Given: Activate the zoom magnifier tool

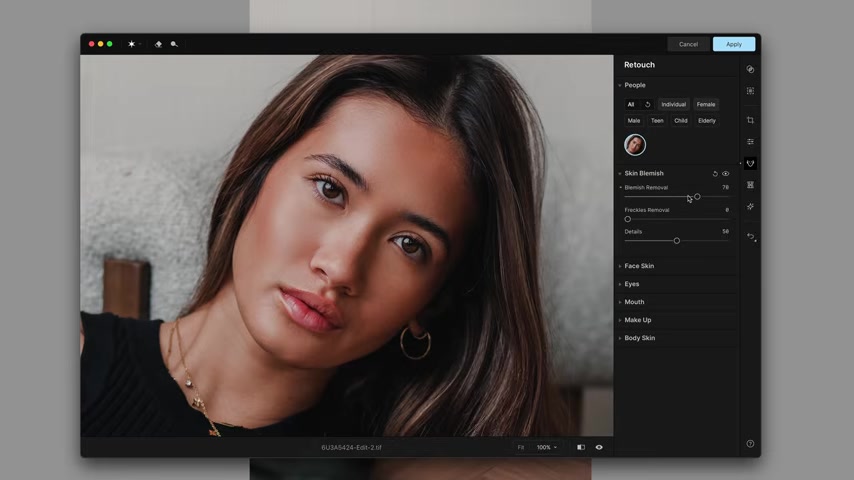Looking at the screenshot, I should [174, 44].
